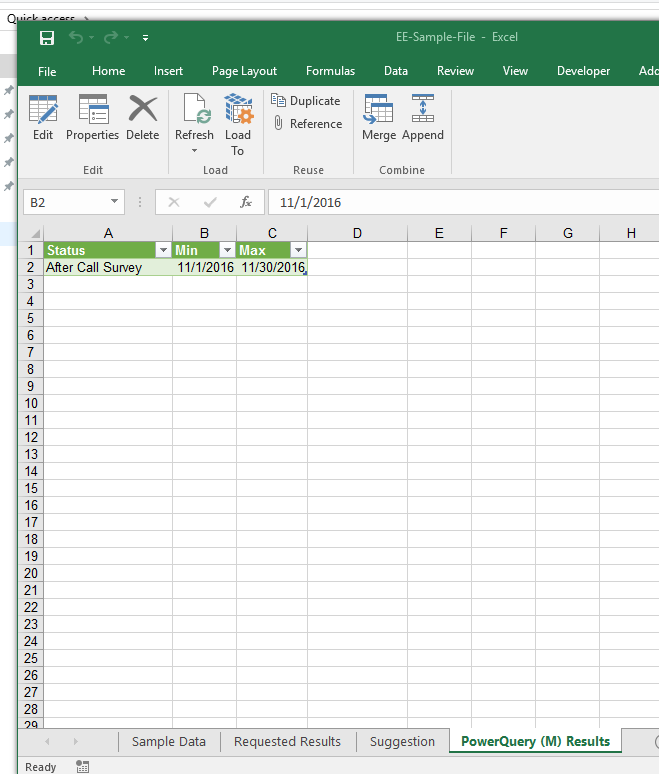Viewport: 659px width, 774px height.
Task: Click the macro record status bar icon
Action: click(x=82, y=766)
